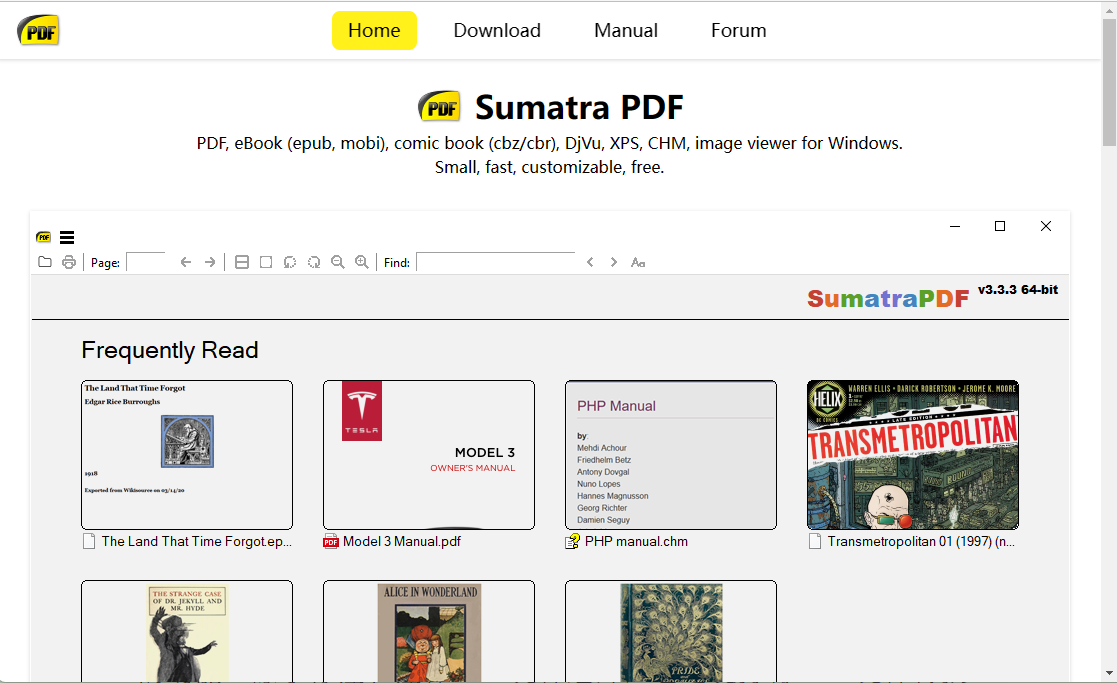Screen dimensions: 1117x683
Task: Go to previous page arrow
Action: point(186,262)
